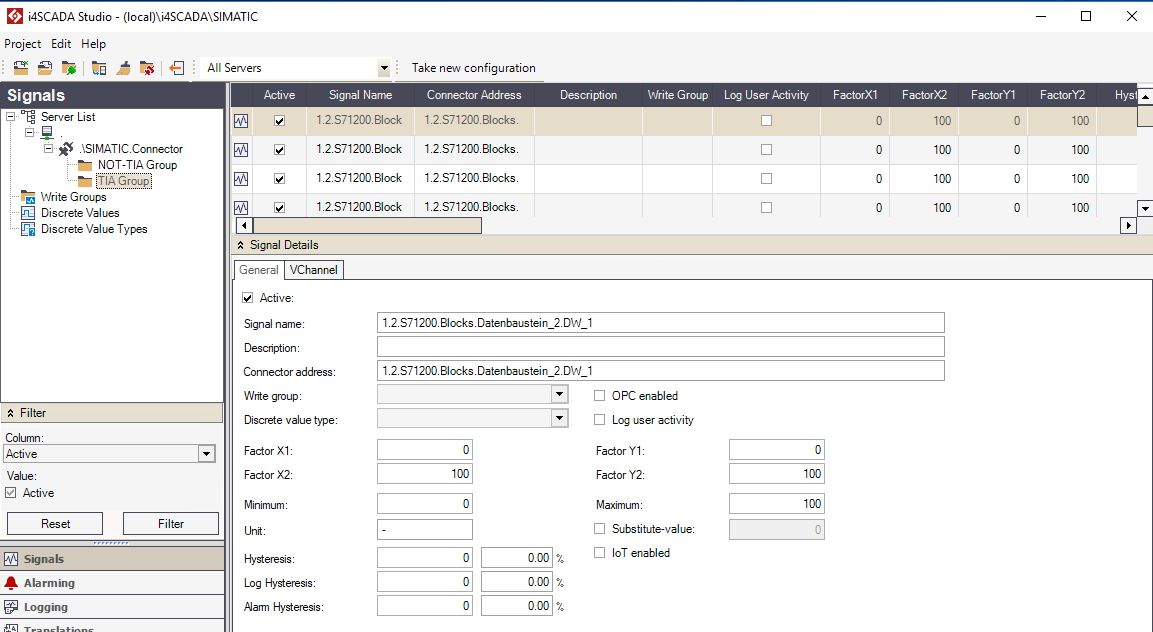Enable Log User Activity in first grid row

tap(766, 121)
